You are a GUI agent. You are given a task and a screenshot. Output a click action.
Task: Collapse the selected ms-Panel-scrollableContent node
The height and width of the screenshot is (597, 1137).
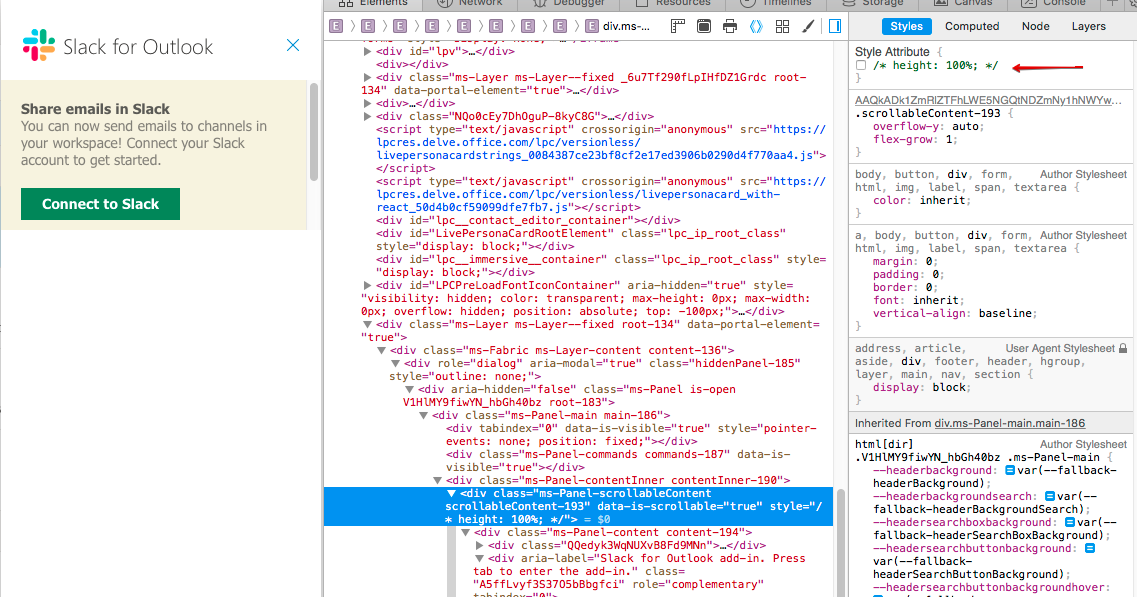pos(451,493)
